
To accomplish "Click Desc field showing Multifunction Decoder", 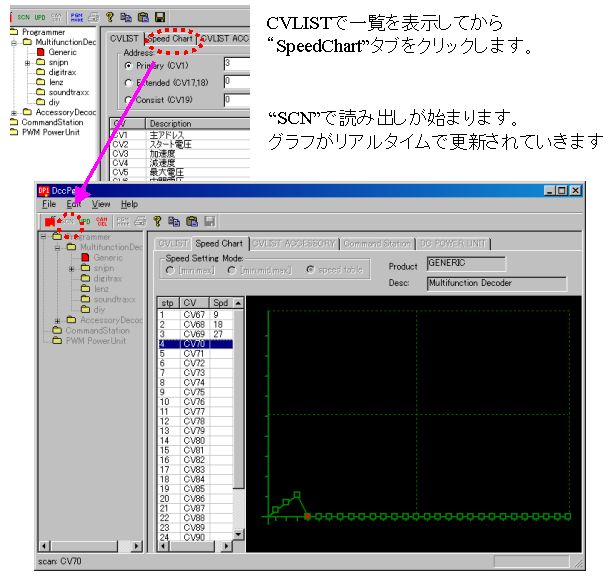I will coord(496,283).
